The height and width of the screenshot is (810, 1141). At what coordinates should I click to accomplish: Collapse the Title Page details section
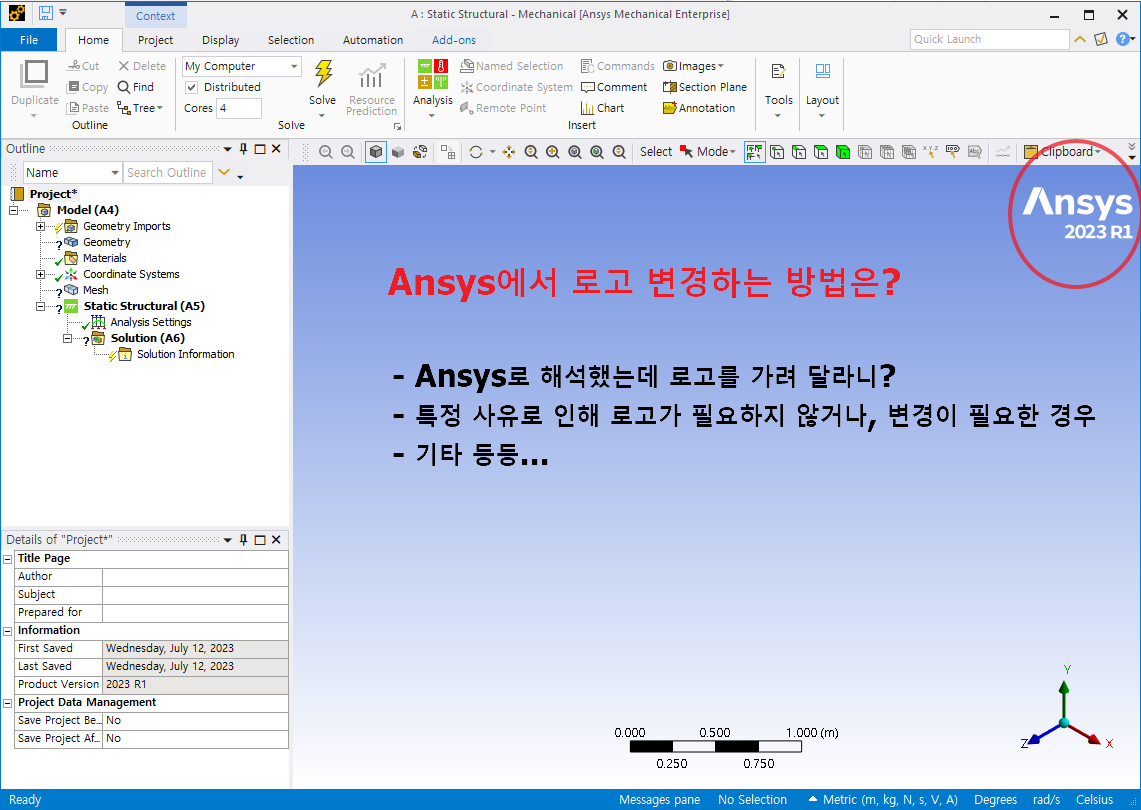8,559
